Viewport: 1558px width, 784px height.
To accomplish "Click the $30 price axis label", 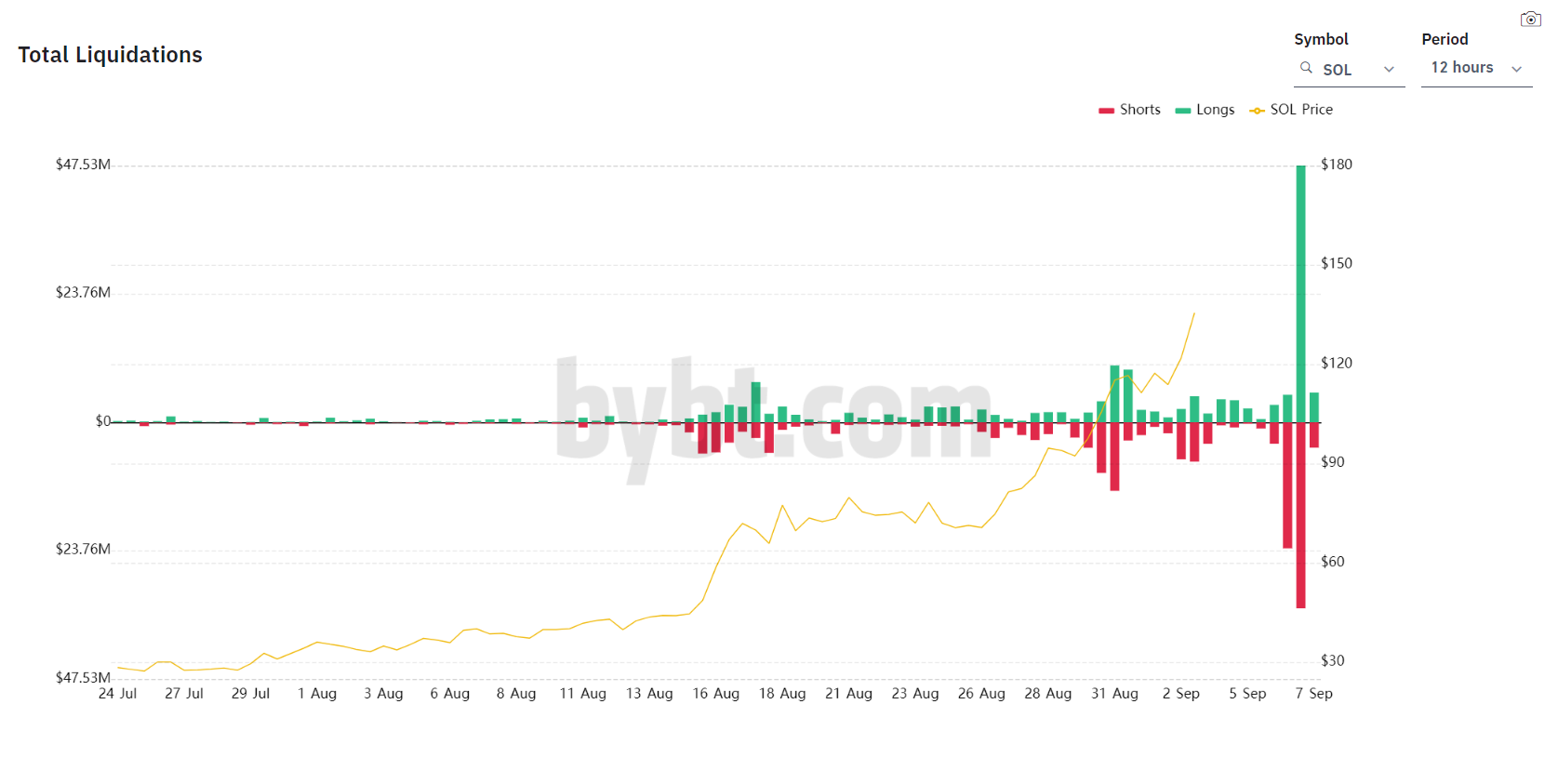I will 1333,660.
